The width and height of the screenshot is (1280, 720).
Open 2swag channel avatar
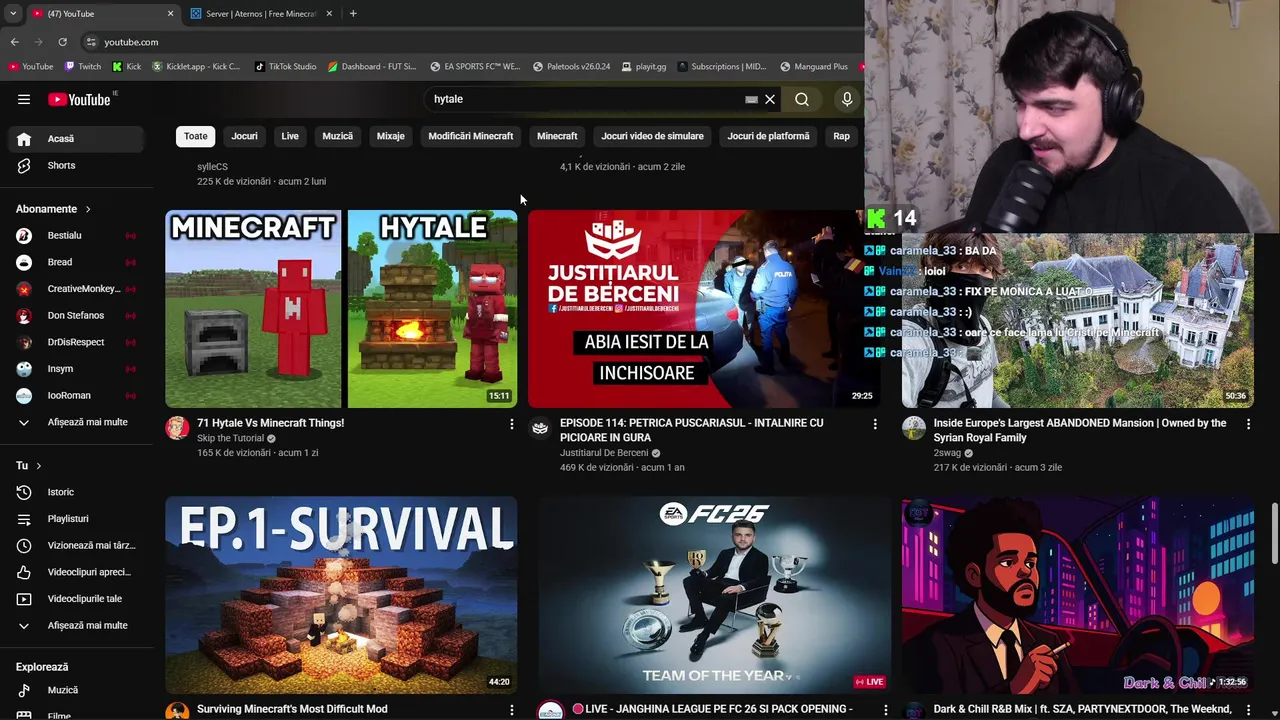point(914,428)
